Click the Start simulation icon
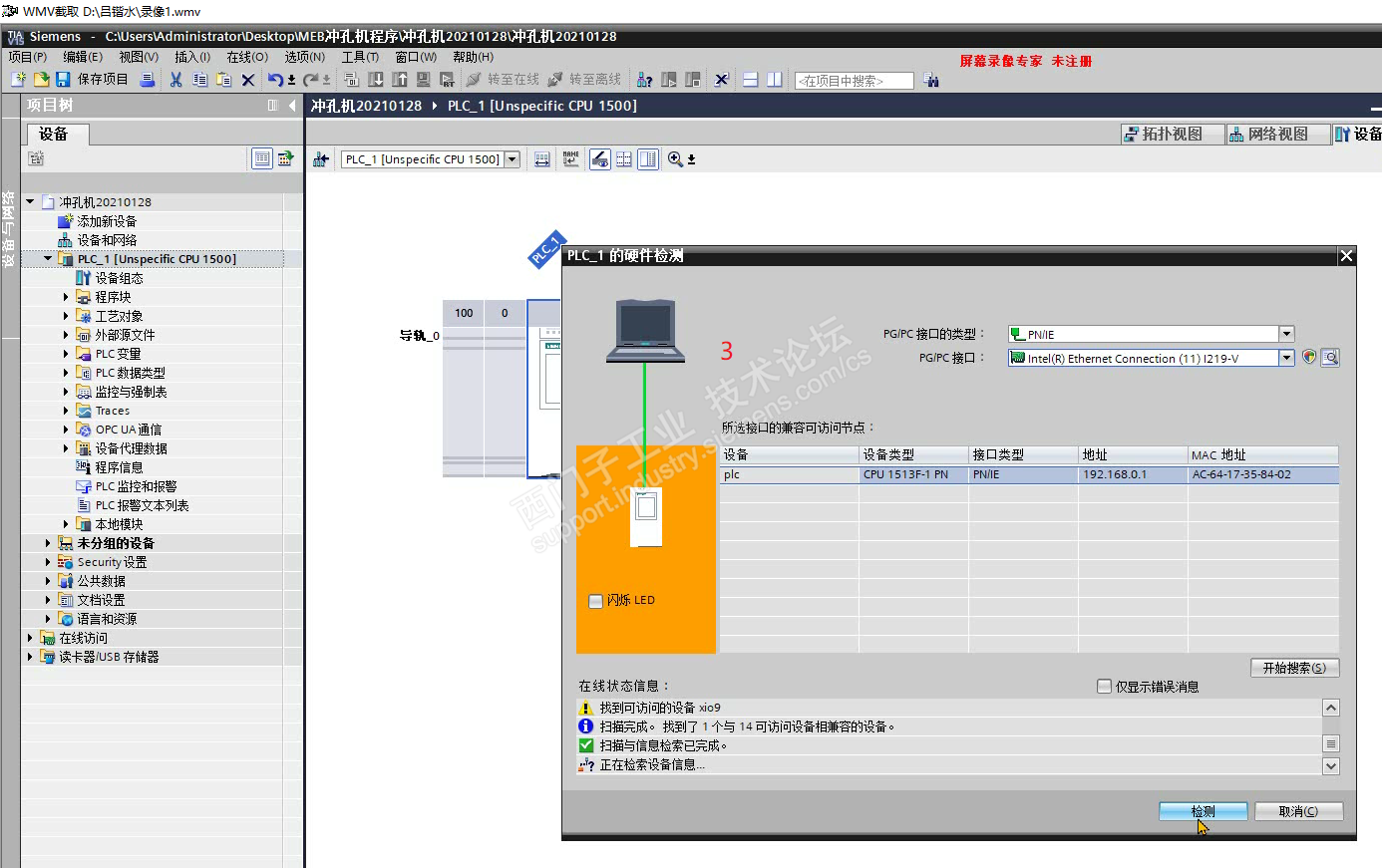The height and width of the screenshot is (868, 1382). 424,80
